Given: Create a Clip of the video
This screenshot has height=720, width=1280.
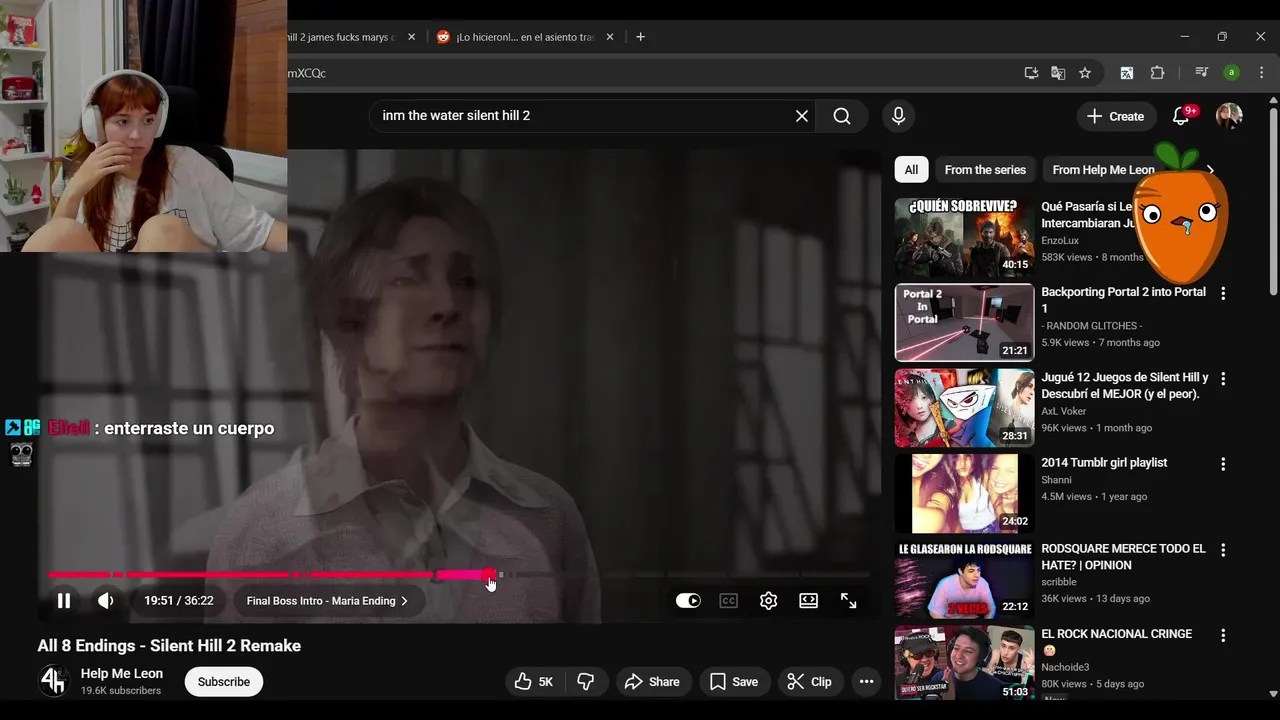Looking at the screenshot, I should pos(810,682).
